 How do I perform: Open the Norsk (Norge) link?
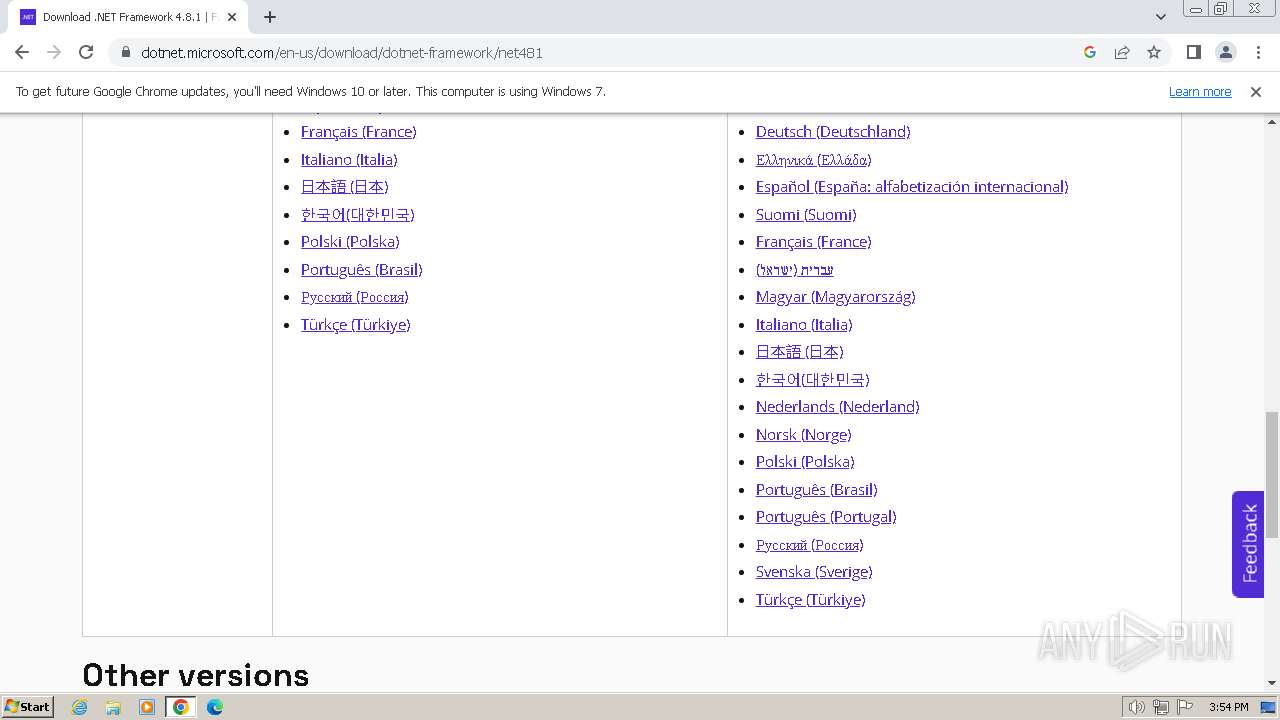(803, 434)
